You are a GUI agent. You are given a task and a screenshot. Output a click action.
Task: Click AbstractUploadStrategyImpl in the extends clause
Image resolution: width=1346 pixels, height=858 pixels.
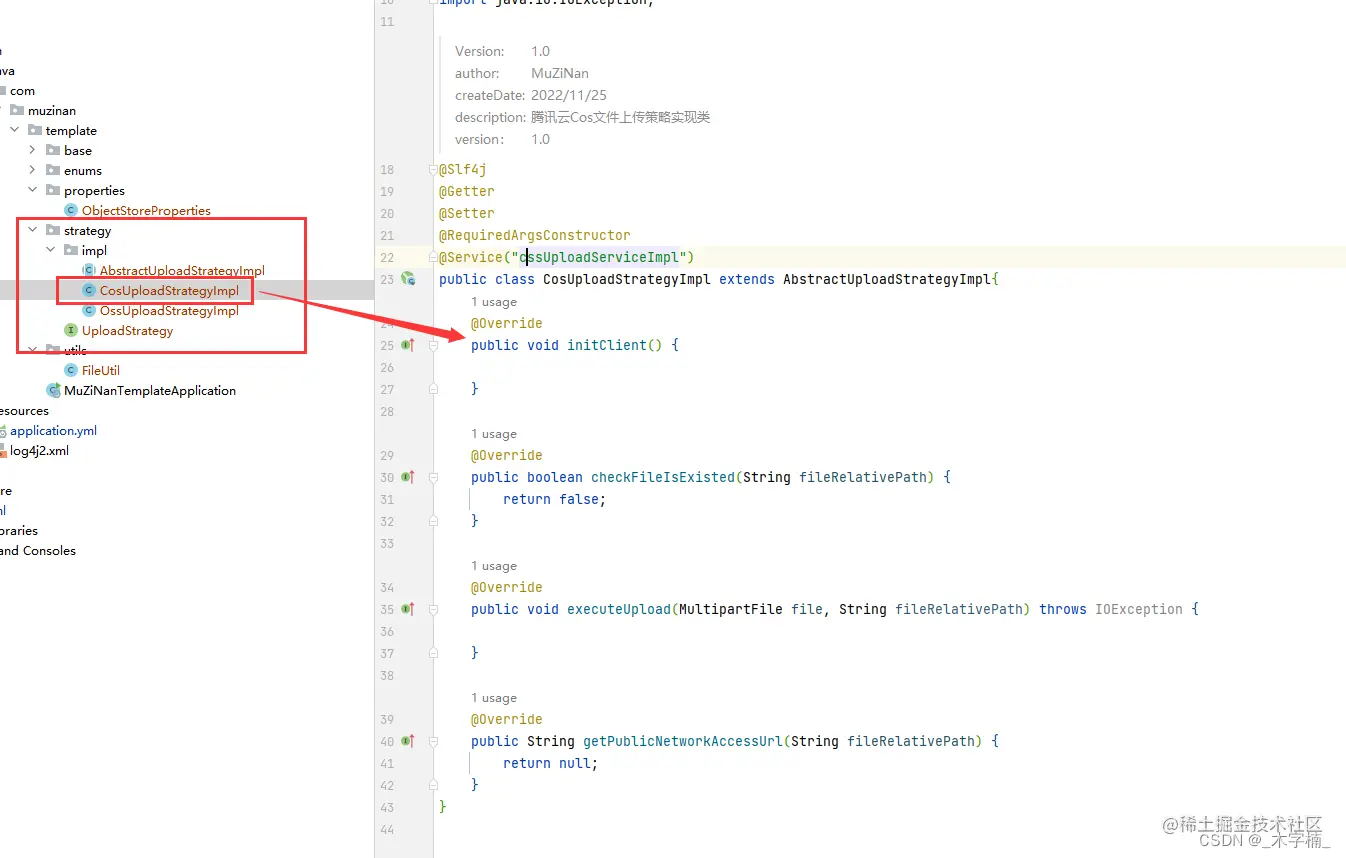887,279
